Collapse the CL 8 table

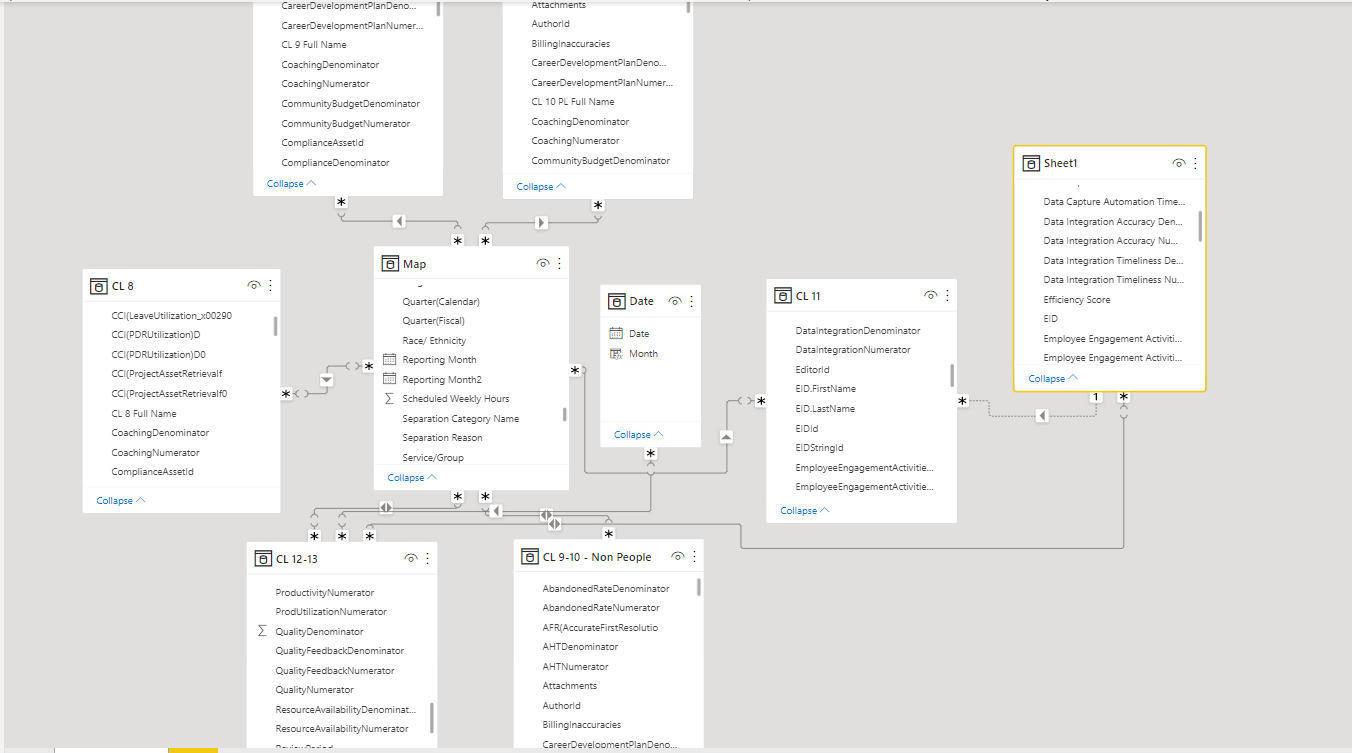pyautogui.click(x=121, y=501)
